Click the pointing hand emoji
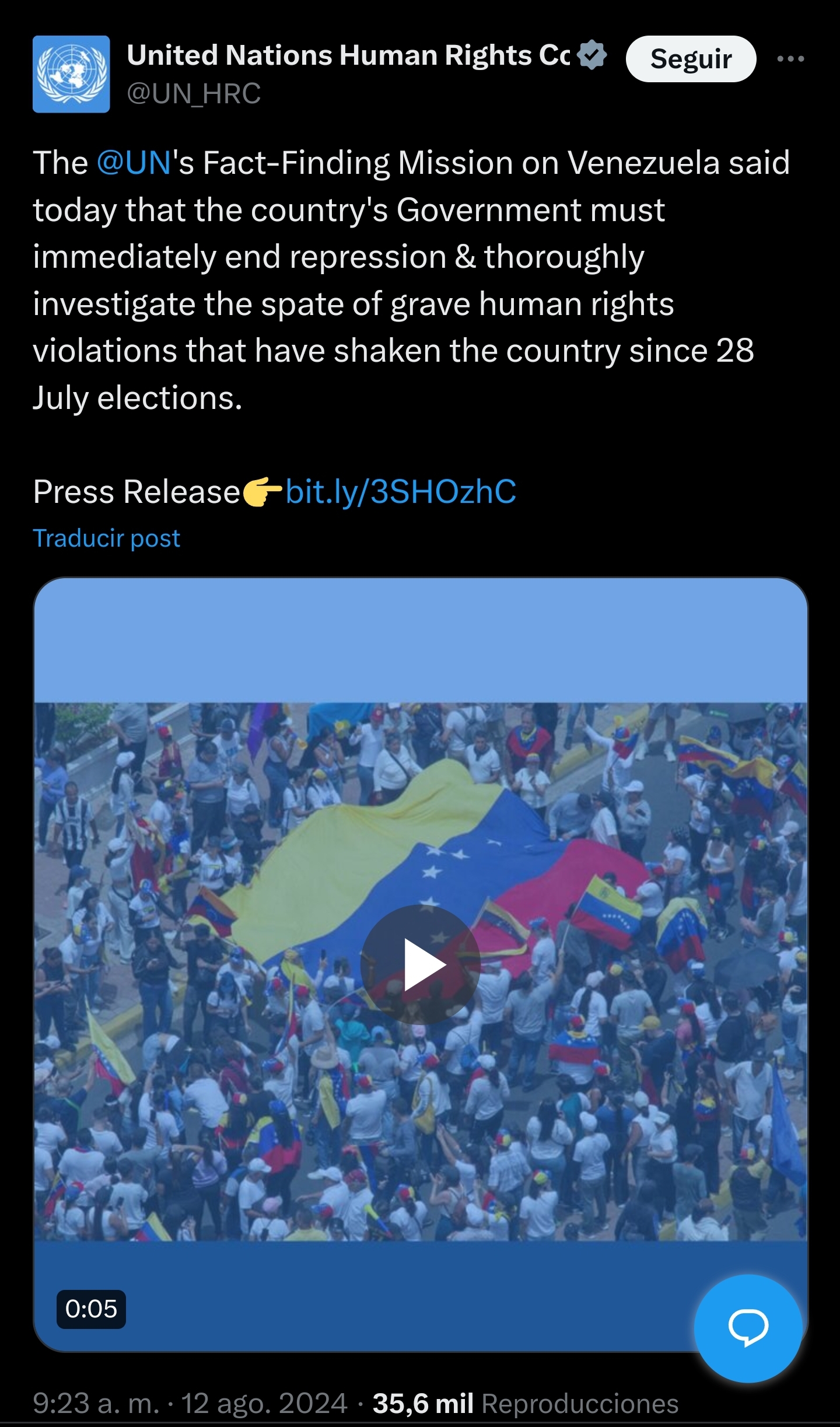This screenshot has height=1427, width=840. [262, 492]
